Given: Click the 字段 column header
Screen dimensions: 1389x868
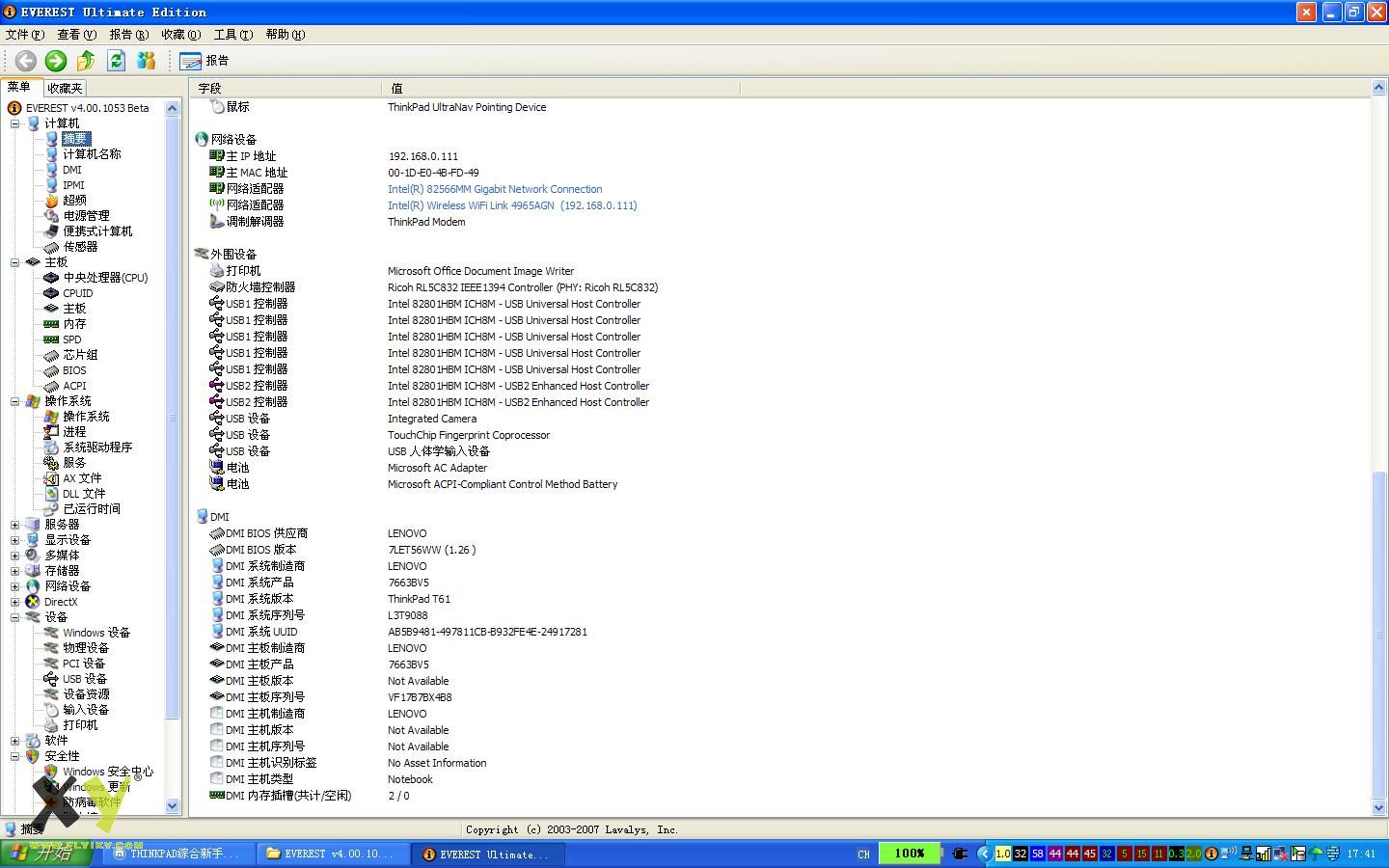Looking at the screenshot, I should [287, 88].
